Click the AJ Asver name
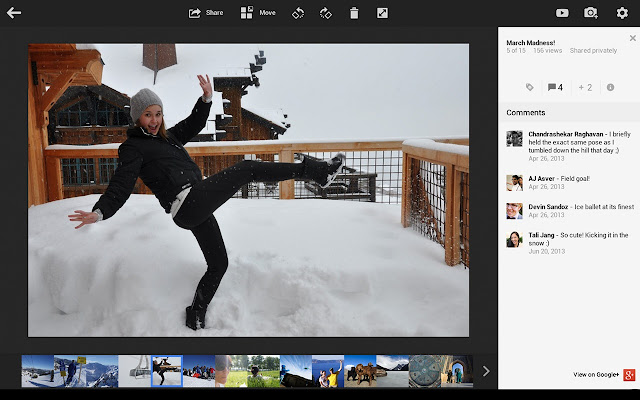The width and height of the screenshot is (640, 400). (x=542, y=178)
